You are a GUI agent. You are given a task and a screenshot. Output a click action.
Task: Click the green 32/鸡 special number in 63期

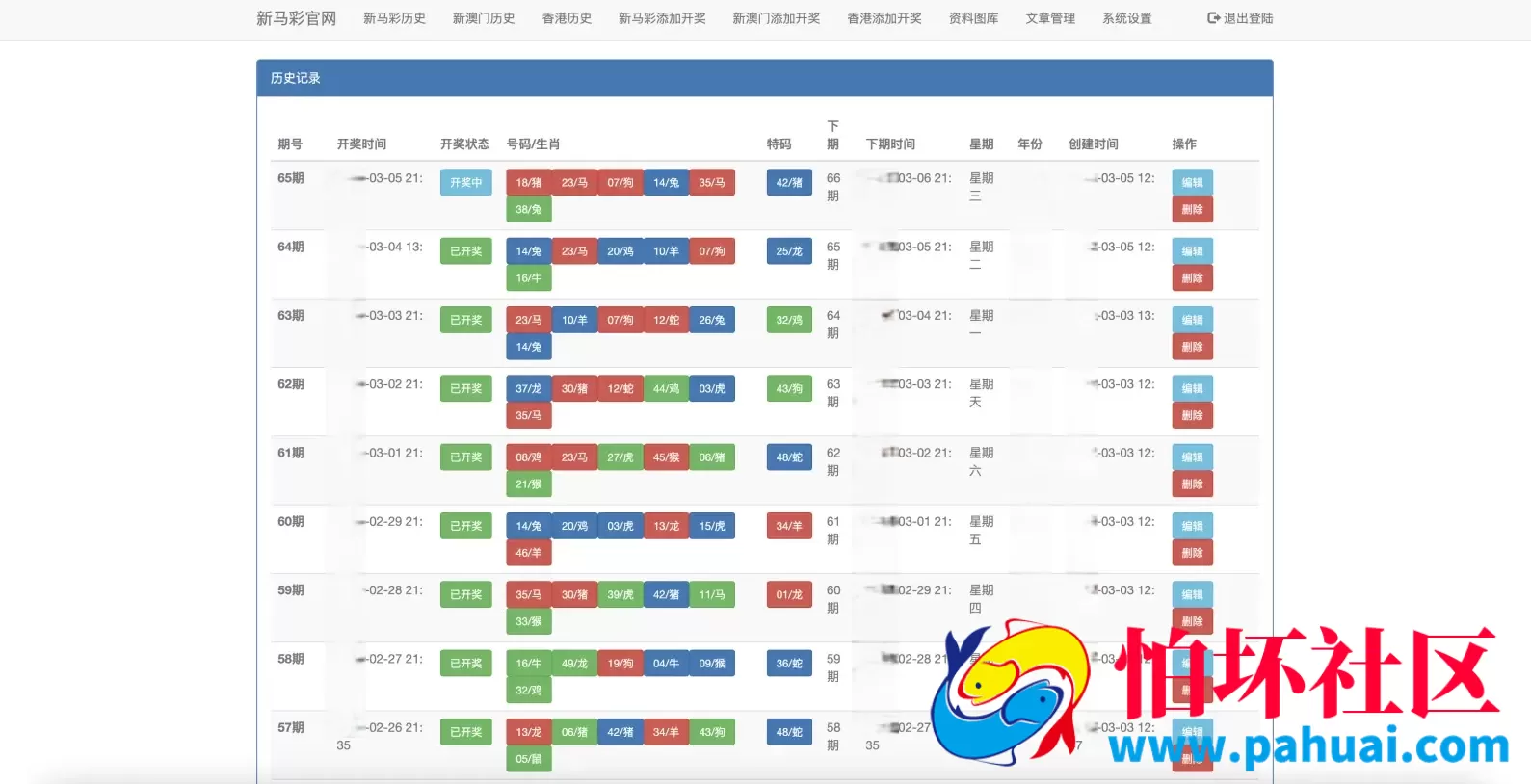789,320
